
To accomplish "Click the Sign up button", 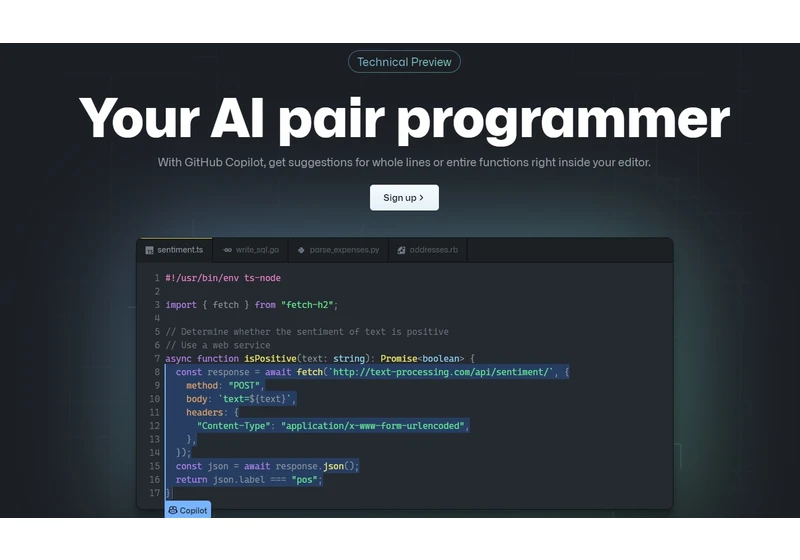I will click(404, 197).
